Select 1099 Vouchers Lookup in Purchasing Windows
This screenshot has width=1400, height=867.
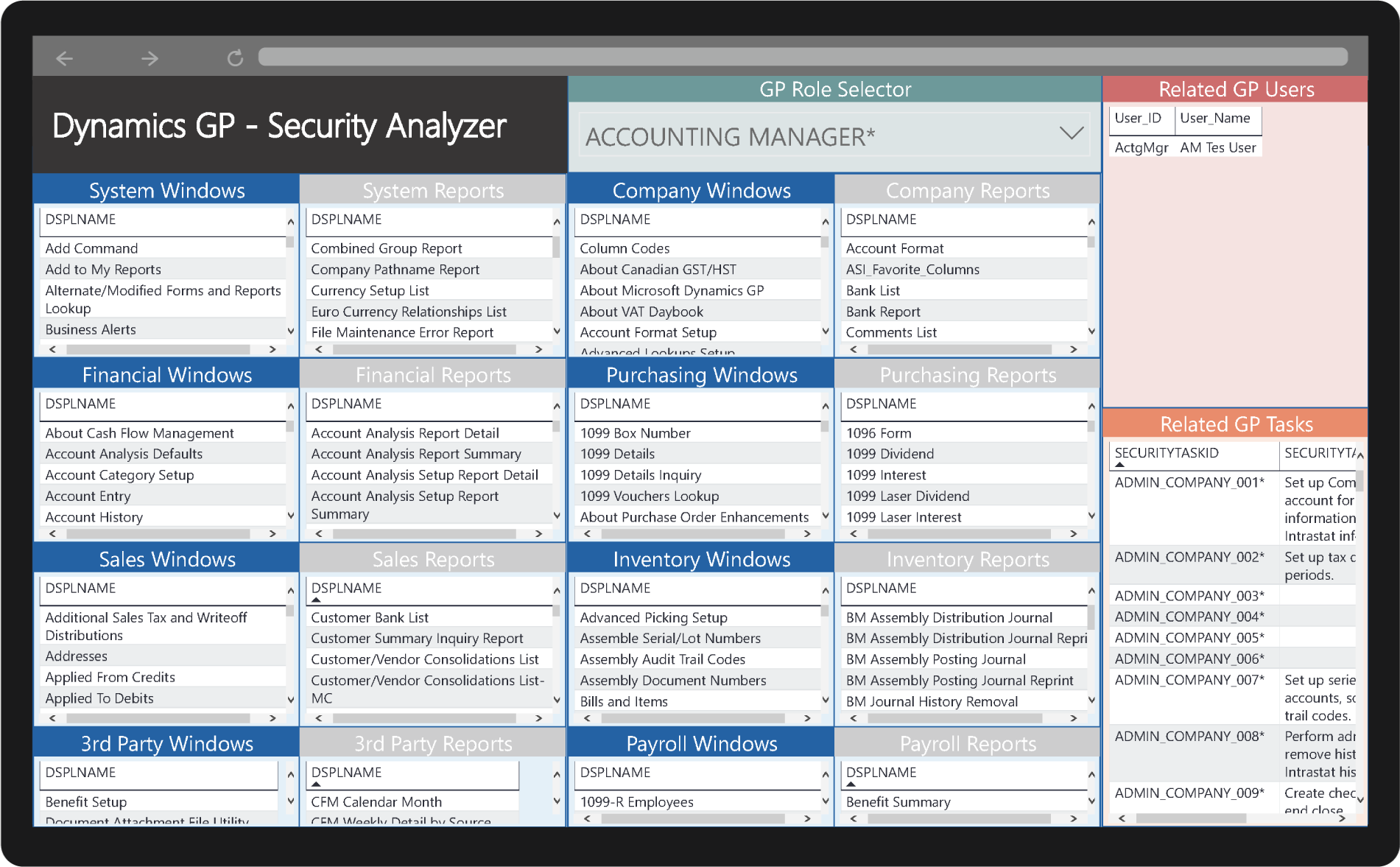click(648, 496)
